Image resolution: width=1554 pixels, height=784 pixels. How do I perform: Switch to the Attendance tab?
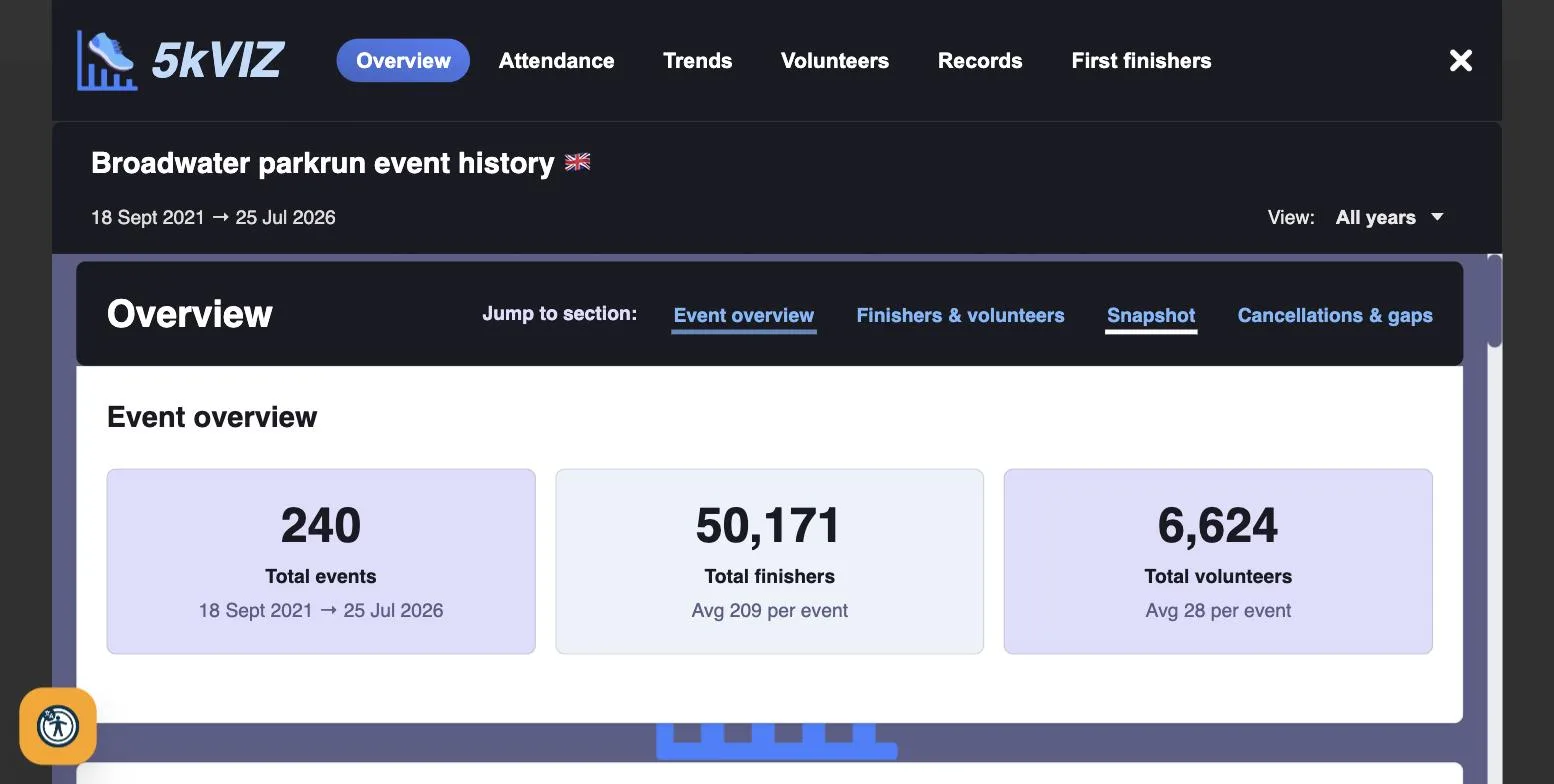pos(557,61)
